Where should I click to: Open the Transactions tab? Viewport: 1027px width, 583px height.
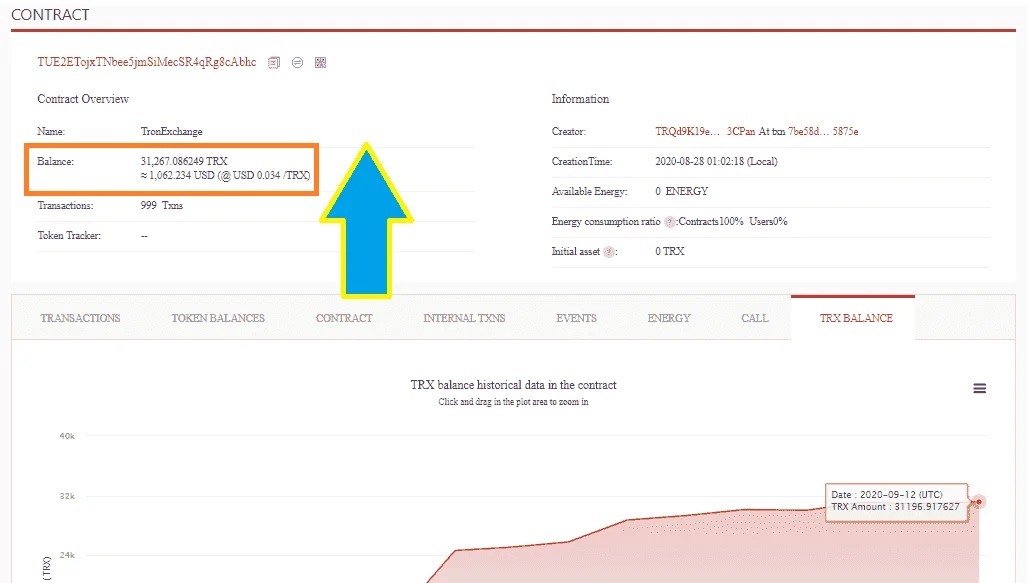(x=81, y=318)
